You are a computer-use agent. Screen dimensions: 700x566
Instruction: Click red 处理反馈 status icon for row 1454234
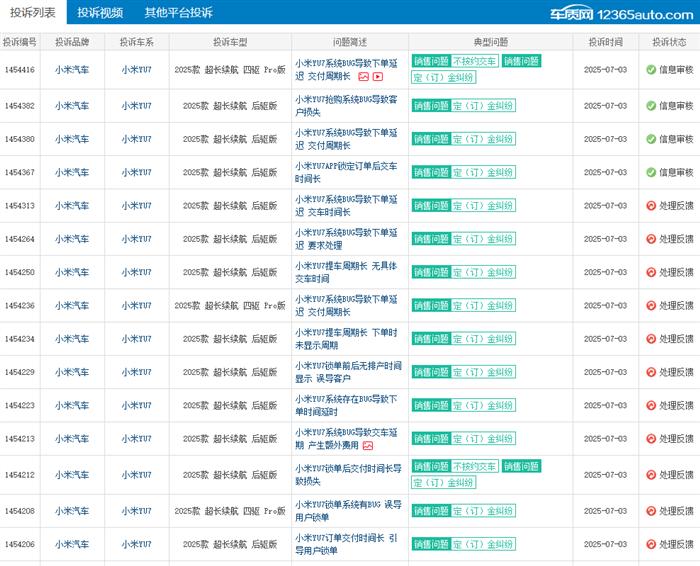pyautogui.click(x=651, y=339)
